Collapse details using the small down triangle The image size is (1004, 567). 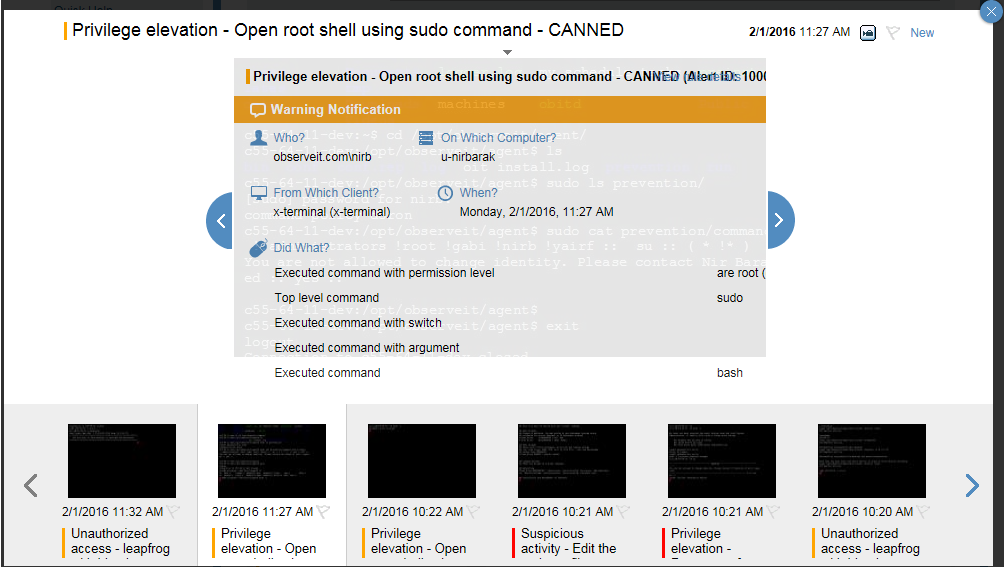pos(507,52)
